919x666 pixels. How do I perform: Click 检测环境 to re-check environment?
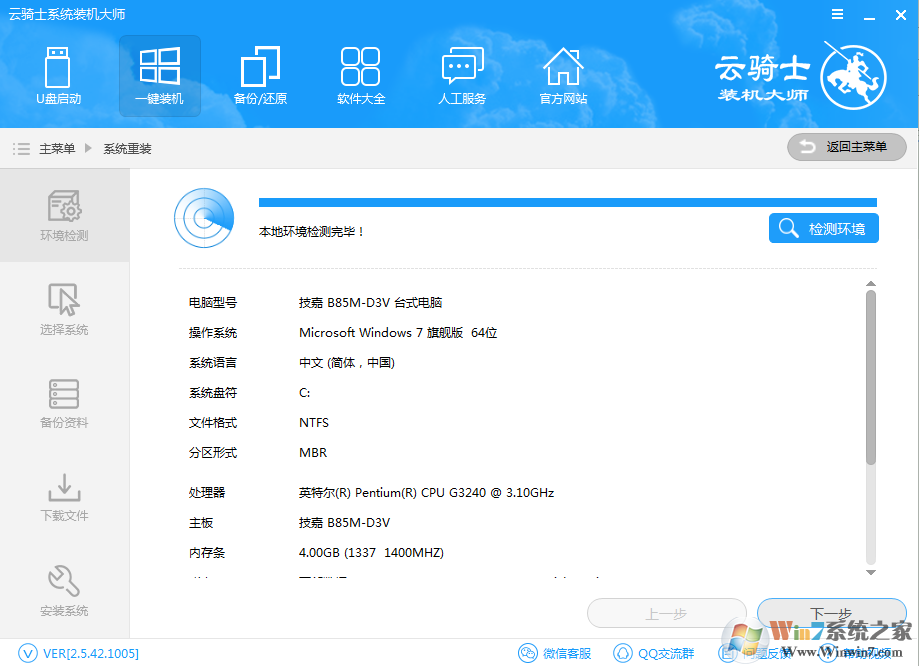point(822,227)
